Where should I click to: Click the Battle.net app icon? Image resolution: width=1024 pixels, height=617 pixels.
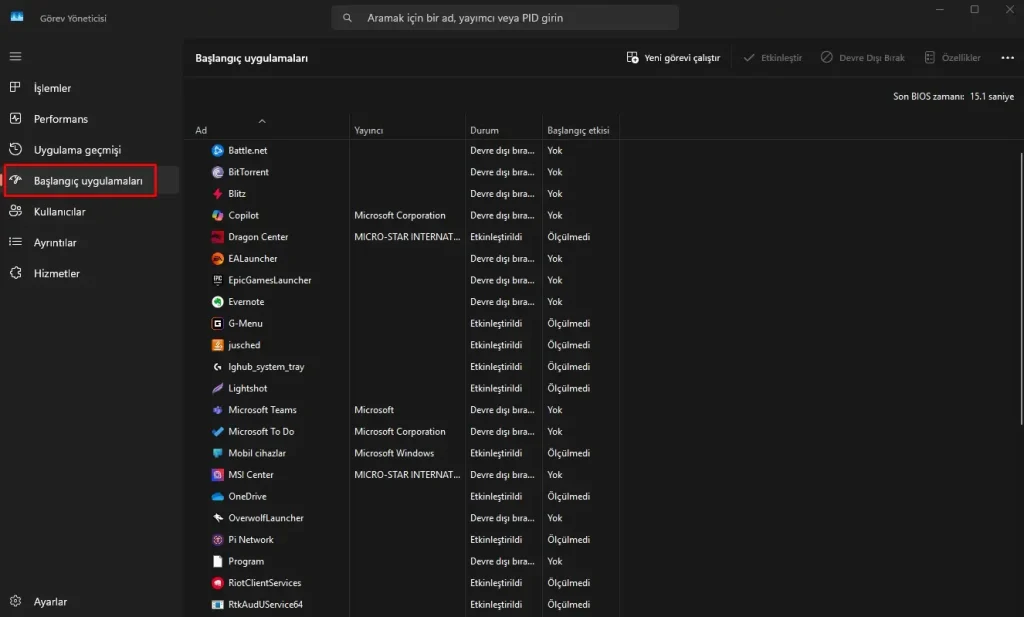217,150
